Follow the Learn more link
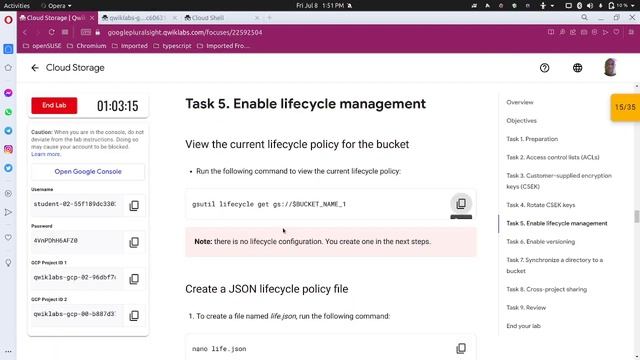Image resolution: width=640 pixels, height=360 pixels. click(46, 154)
